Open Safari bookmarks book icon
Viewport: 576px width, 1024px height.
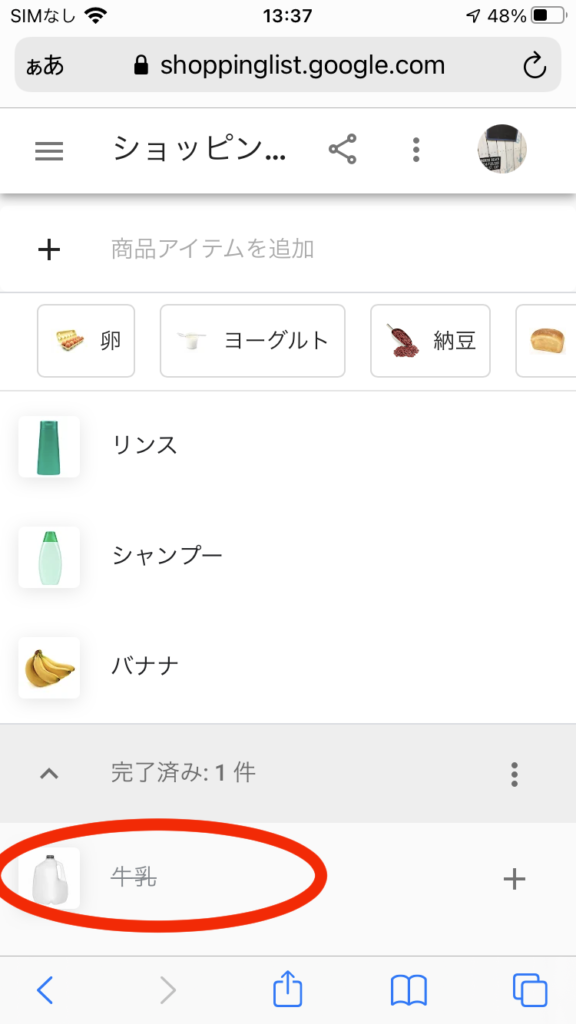[408, 990]
